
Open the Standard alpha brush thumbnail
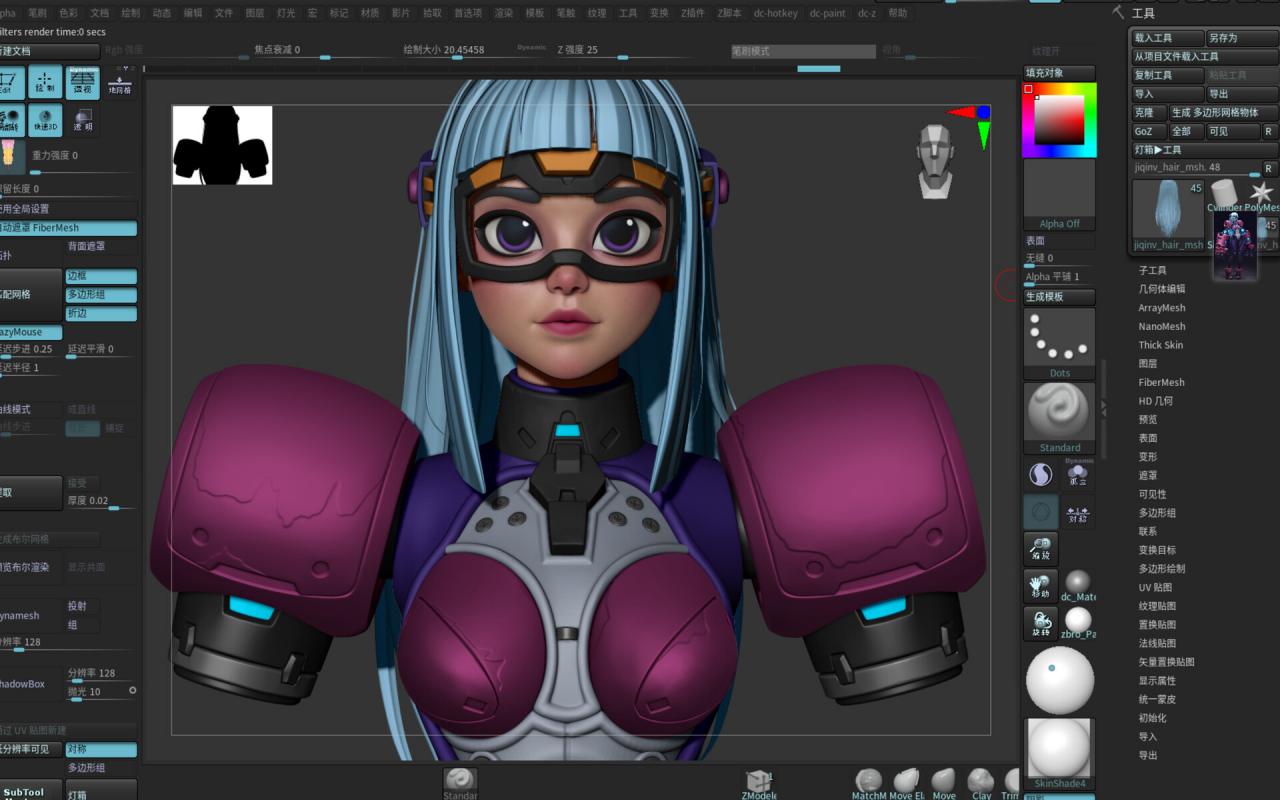1059,418
